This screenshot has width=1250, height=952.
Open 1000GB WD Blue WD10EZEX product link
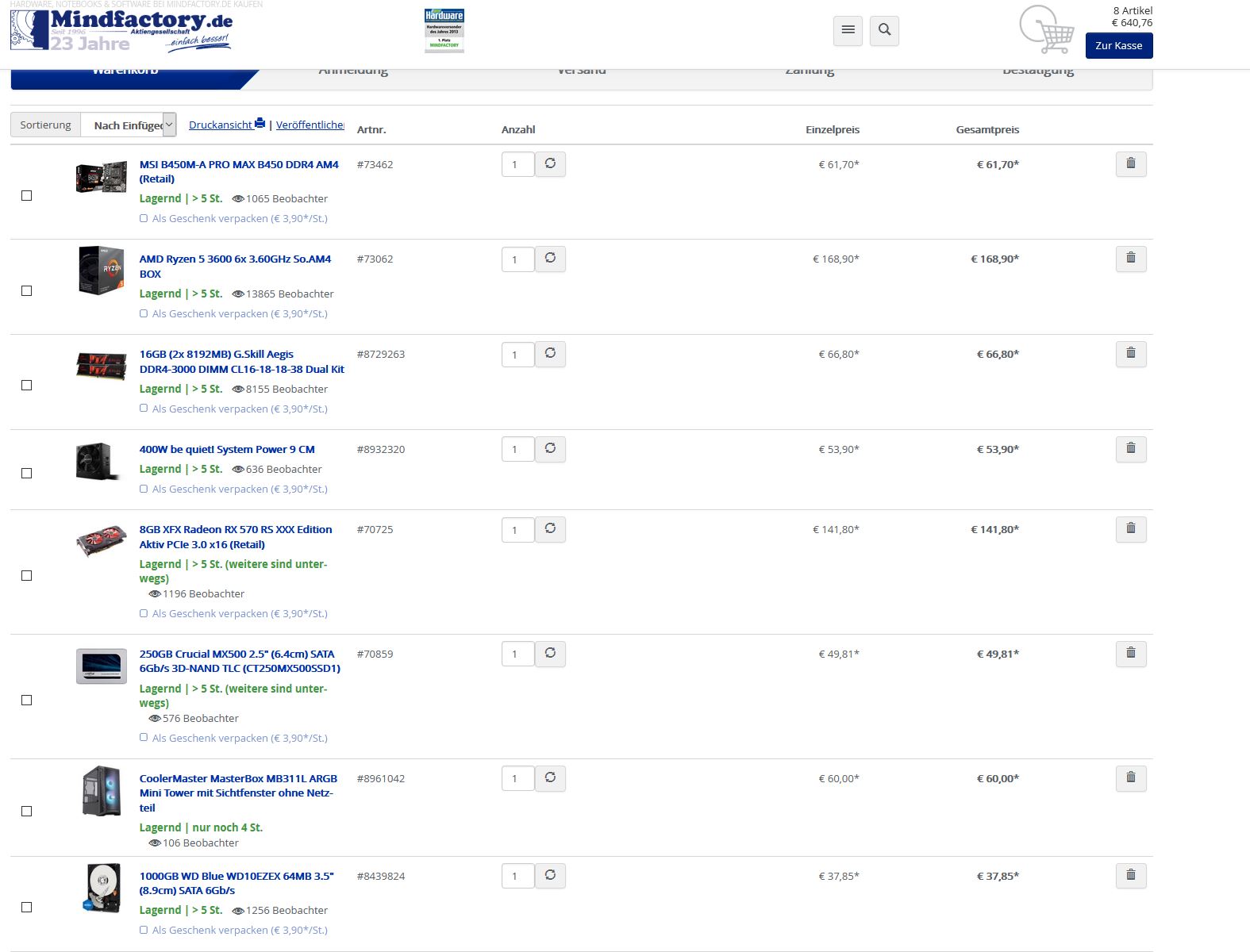[x=237, y=883]
